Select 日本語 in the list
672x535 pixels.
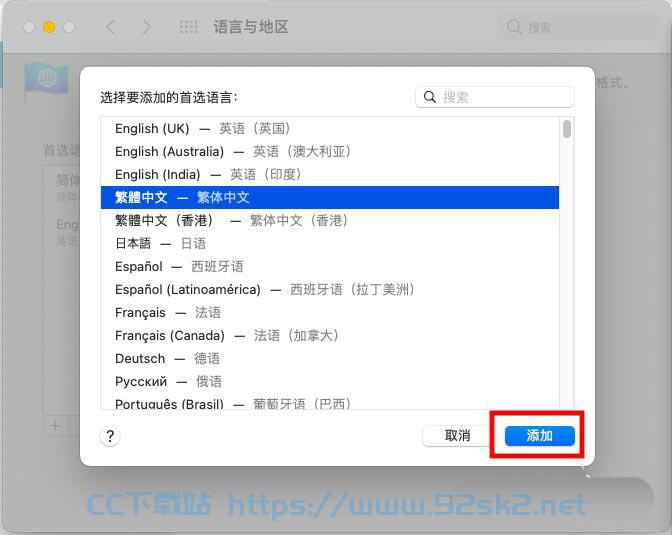click(x=330, y=243)
